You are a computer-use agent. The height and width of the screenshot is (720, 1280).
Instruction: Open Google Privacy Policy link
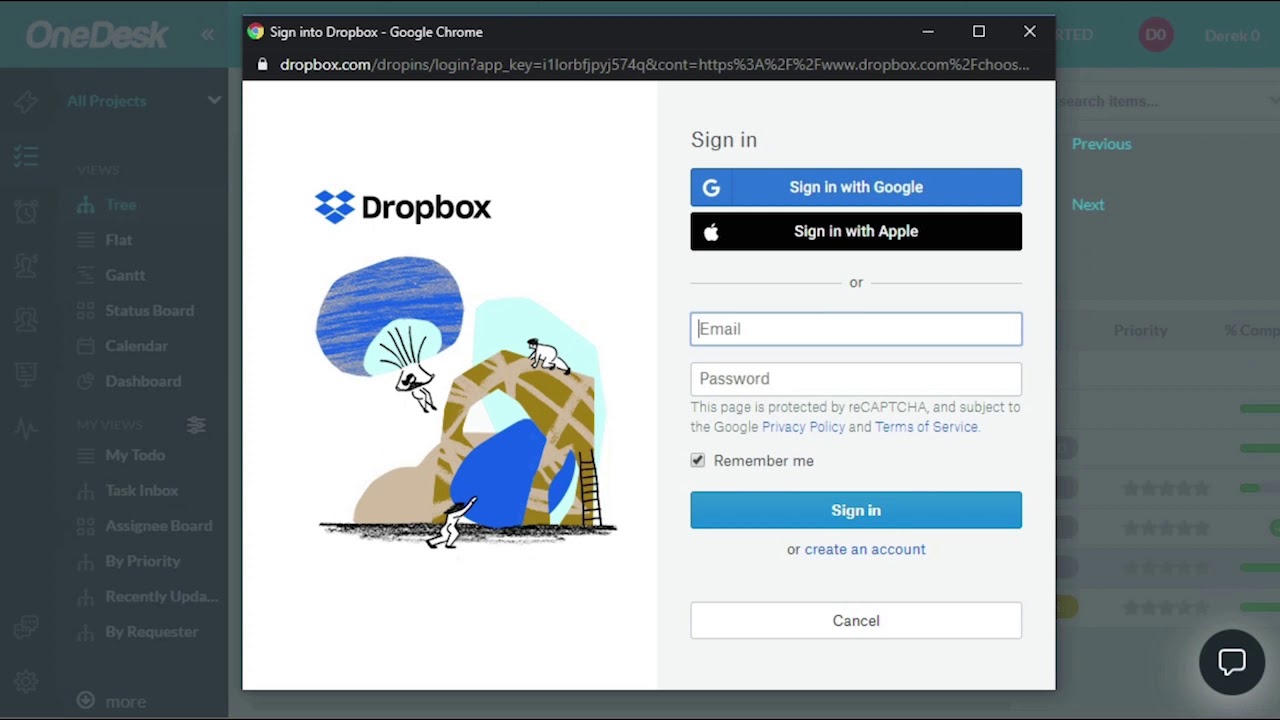tap(803, 427)
